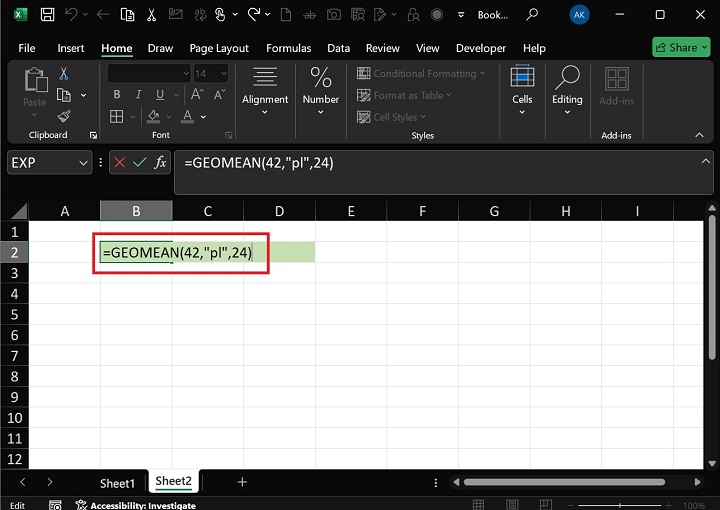Add a new sheet with plus button

pos(242,482)
